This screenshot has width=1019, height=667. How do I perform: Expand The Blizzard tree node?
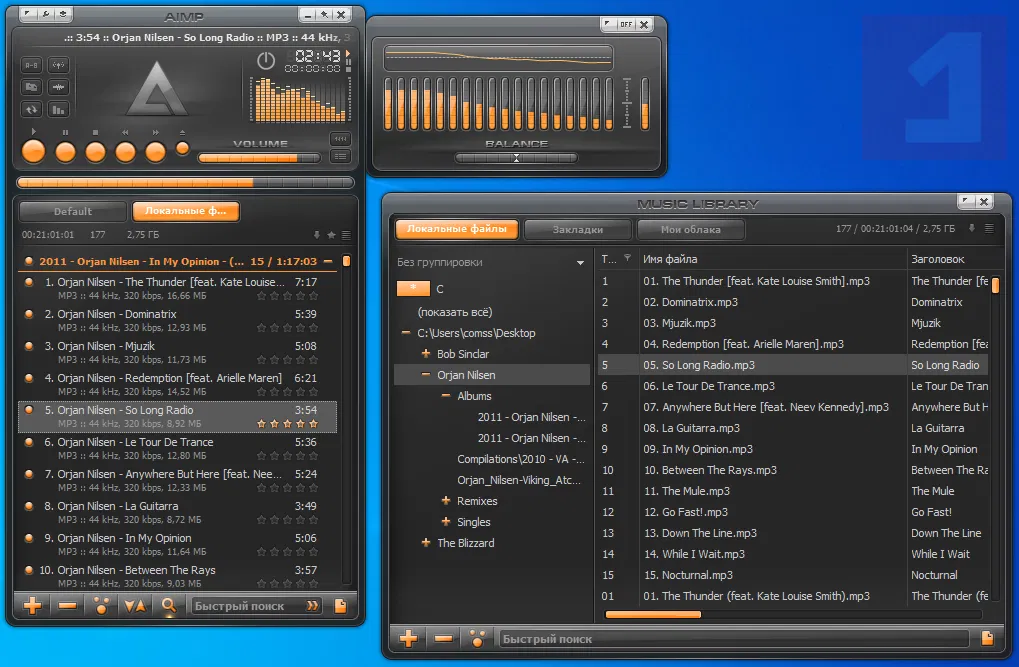(x=426, y=542)
